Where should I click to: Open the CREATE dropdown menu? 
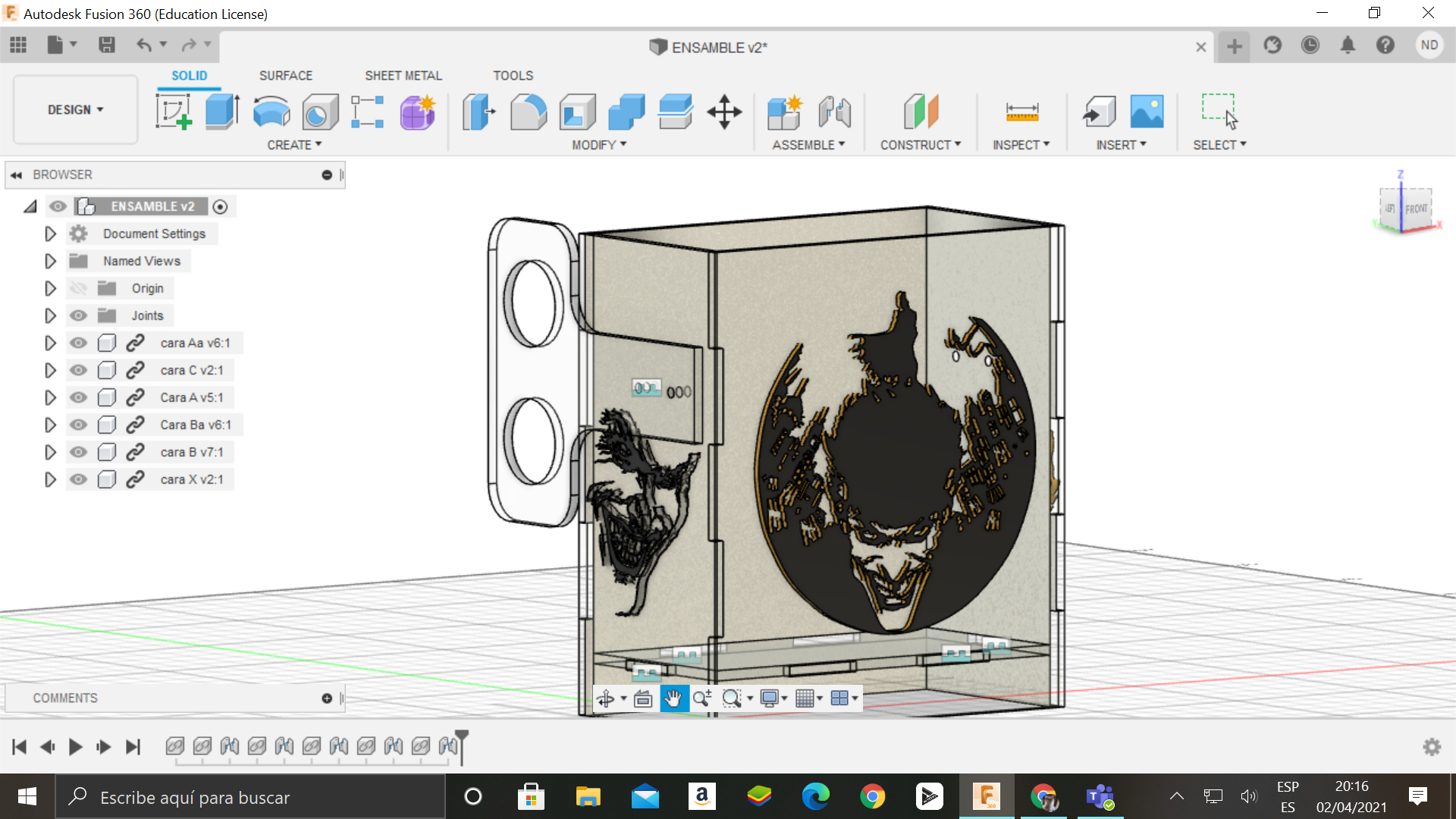294,145
